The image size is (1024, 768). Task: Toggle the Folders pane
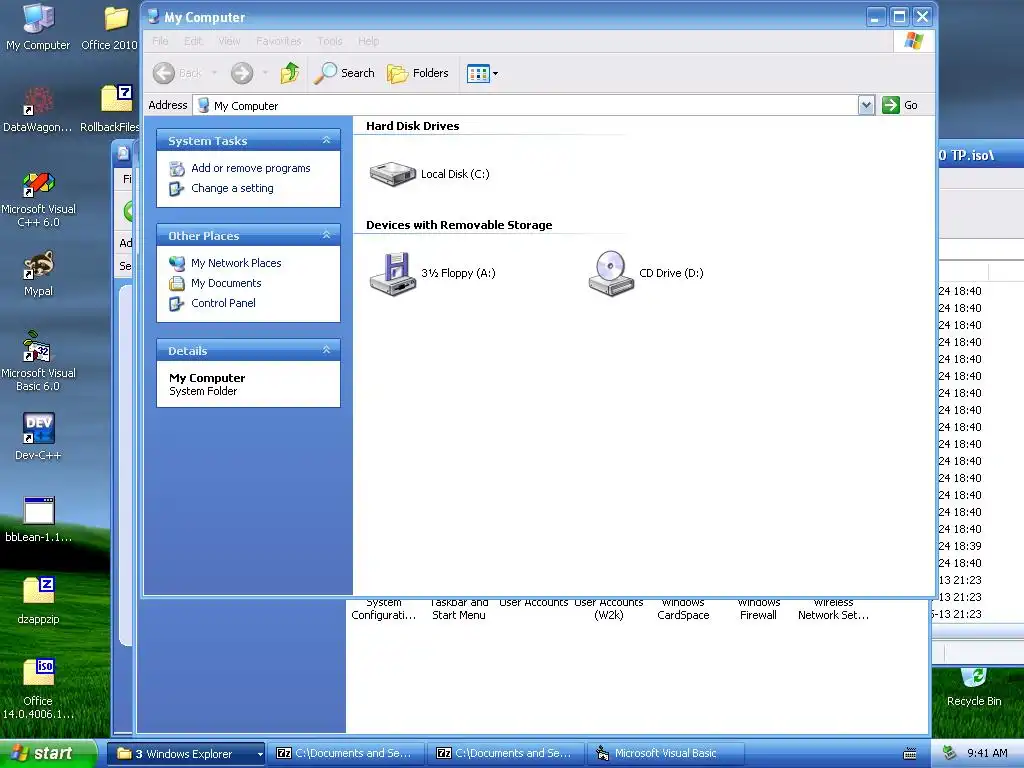(418, 73)
